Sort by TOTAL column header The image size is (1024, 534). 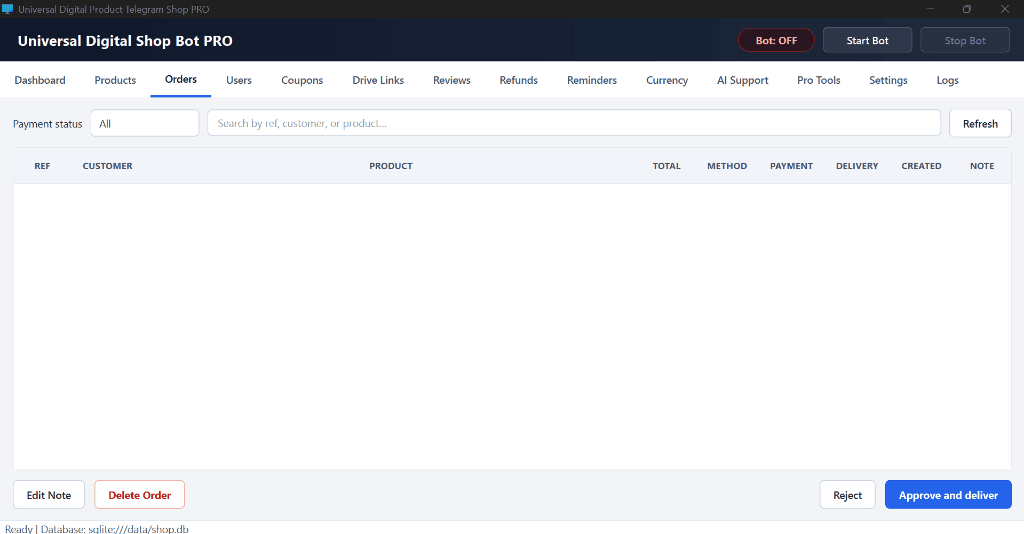pos(667,166)
